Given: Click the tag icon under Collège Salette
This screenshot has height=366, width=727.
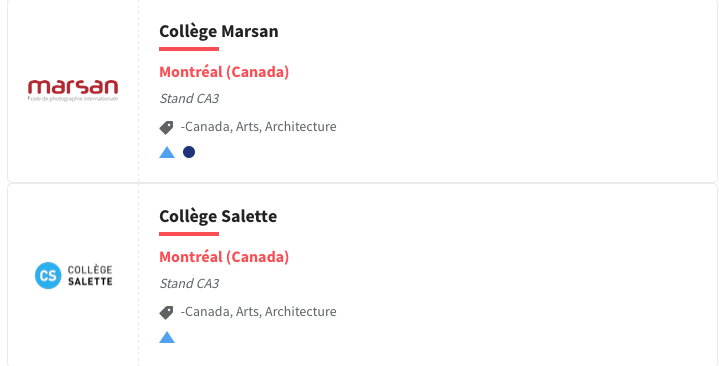Looking at the screenshot, I should 166,313.
